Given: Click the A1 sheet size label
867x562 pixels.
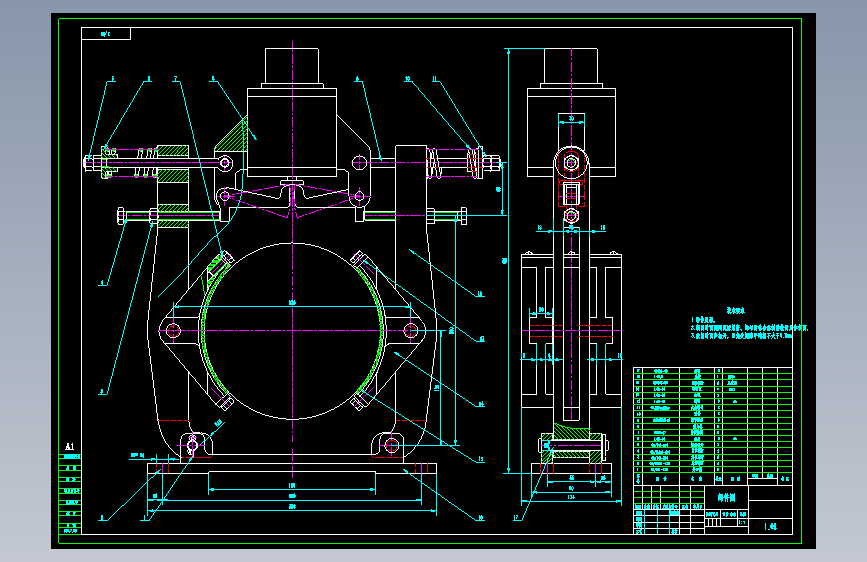Looking at the screenshot, I should tap(70, 446).
